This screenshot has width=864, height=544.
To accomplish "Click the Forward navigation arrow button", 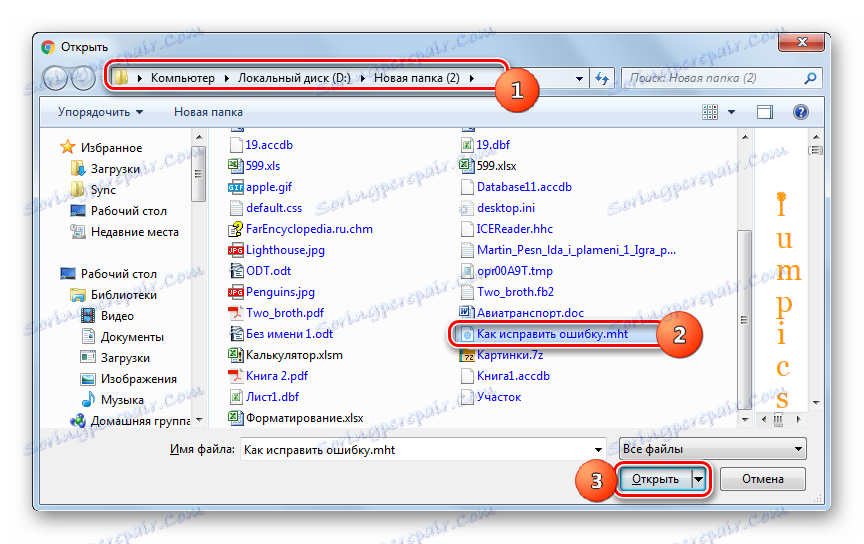I will (84, 78).
